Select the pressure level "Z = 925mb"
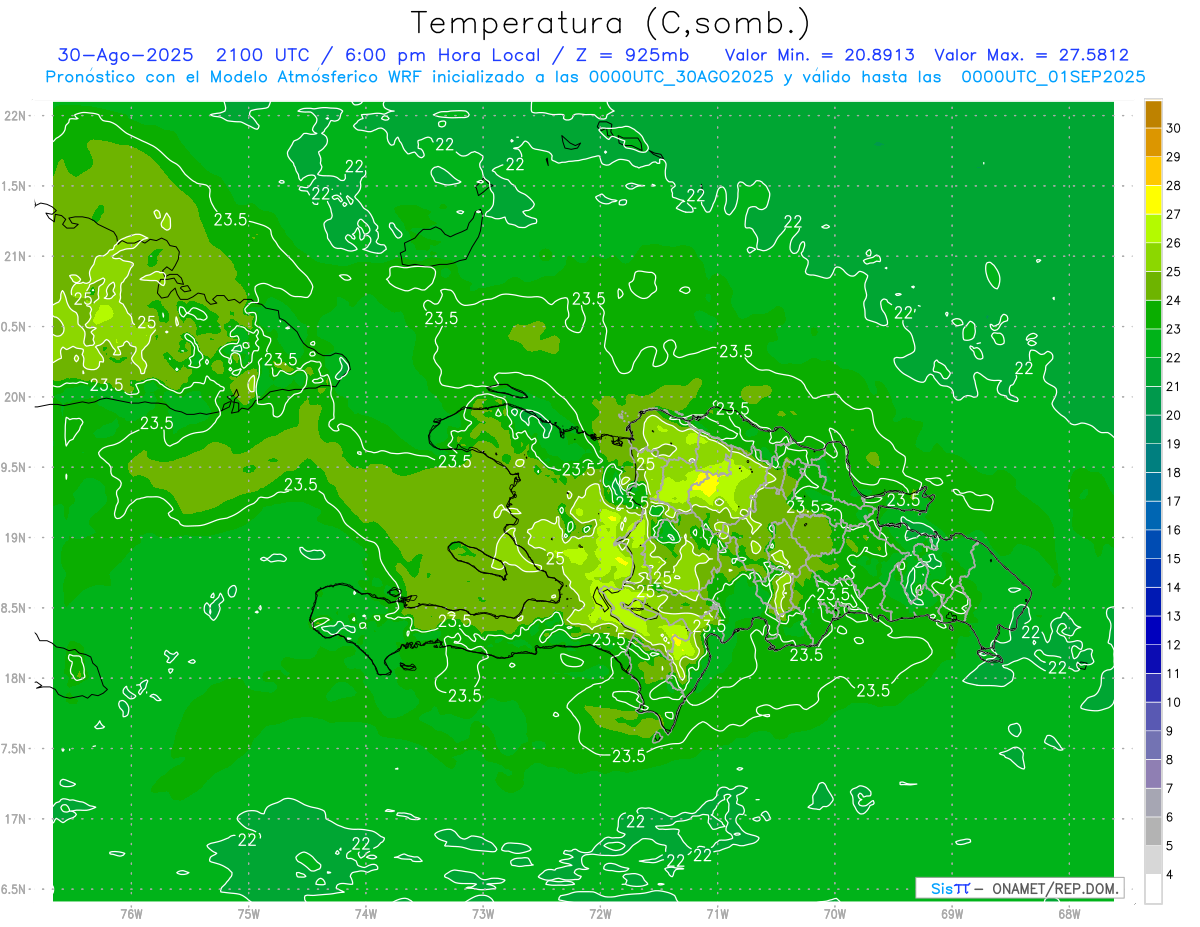The height and width of the screenshot is (927, 1200). 632,55
